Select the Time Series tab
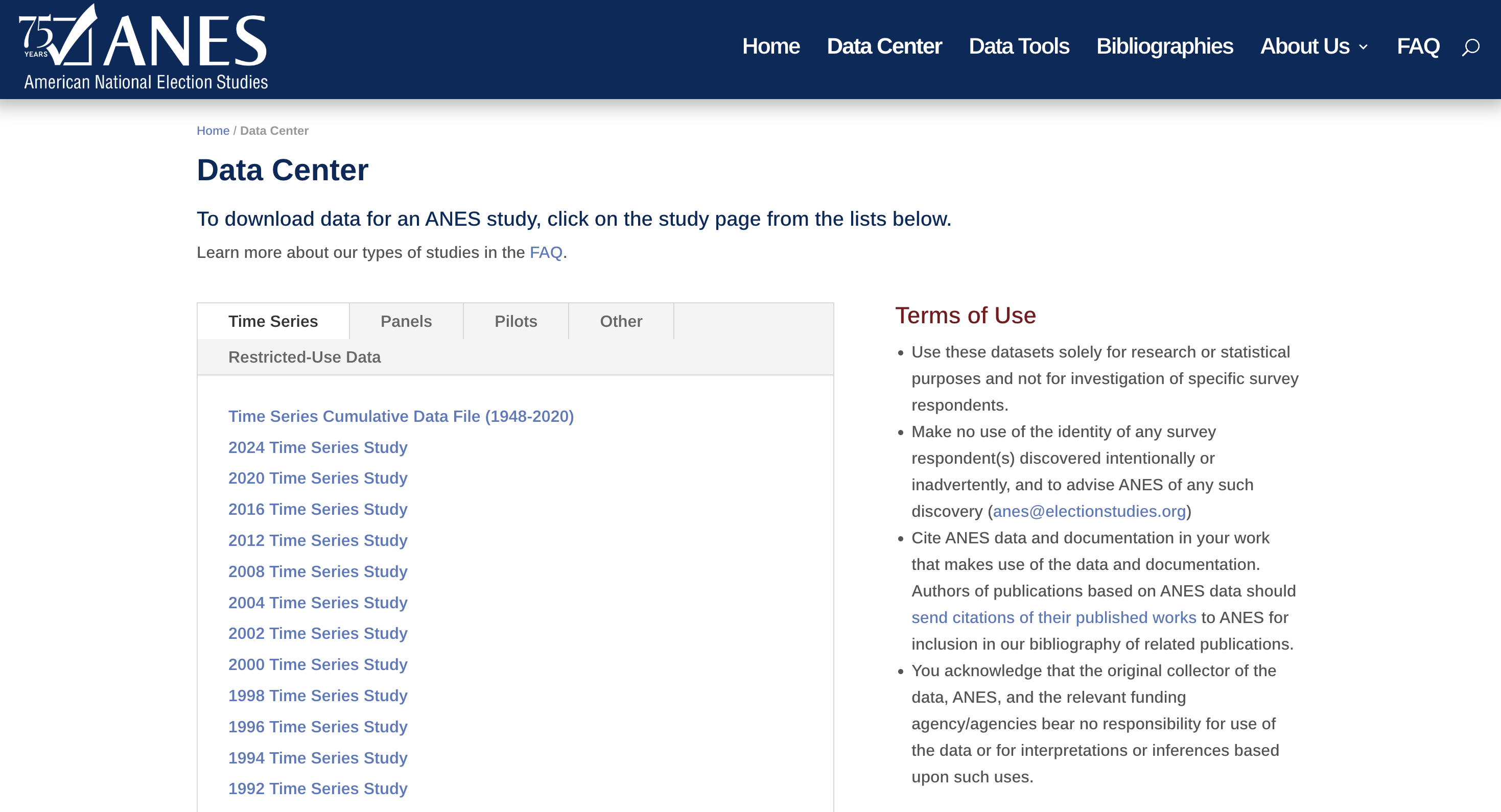Viewport: 1501px width, 812px height. pos(273,321)
